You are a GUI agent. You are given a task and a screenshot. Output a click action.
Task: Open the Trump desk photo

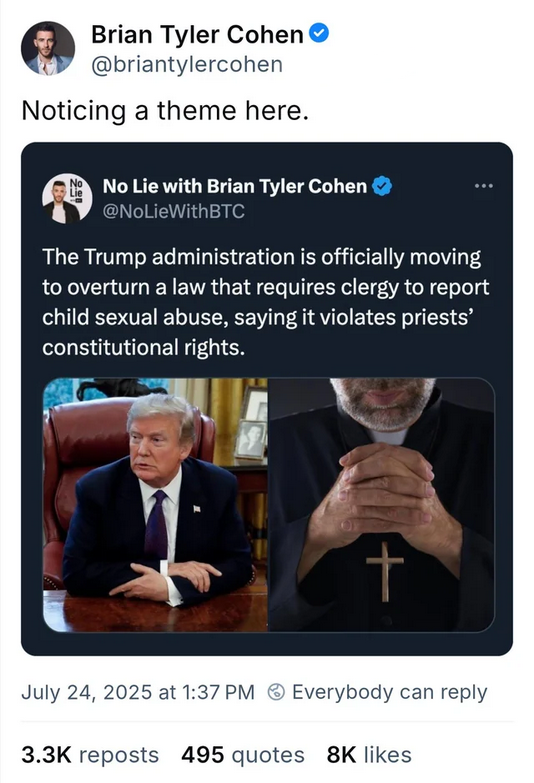(x=155, y=505)
